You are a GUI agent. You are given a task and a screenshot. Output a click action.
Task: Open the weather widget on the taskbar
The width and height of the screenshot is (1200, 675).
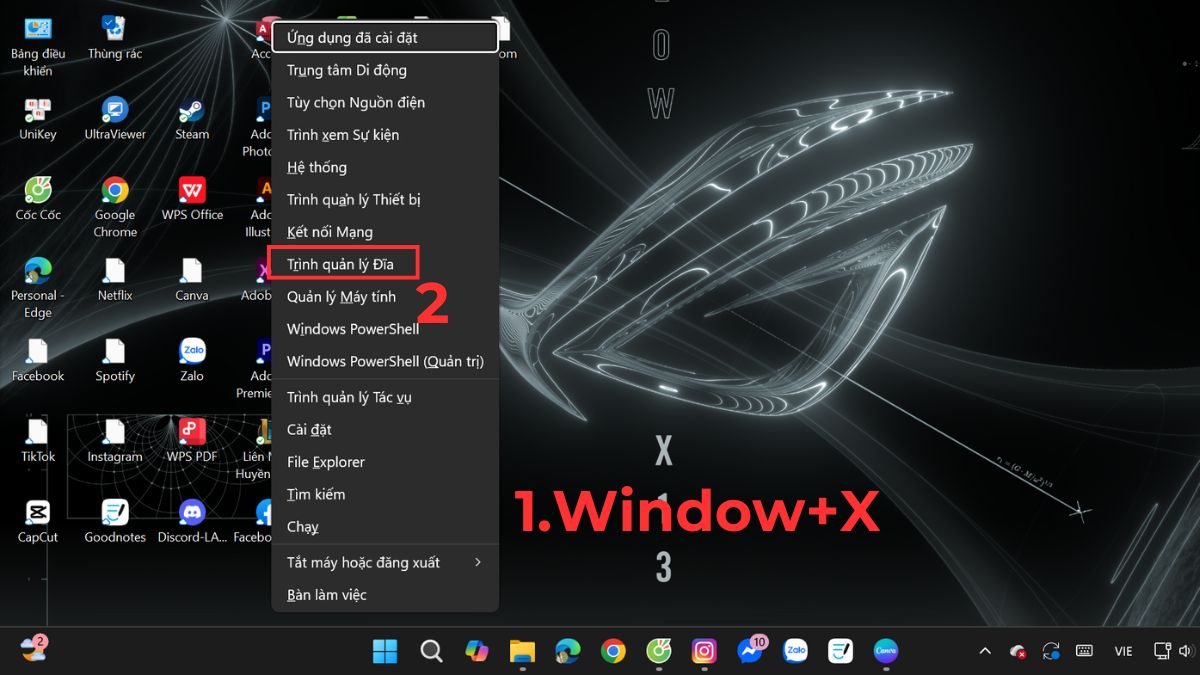tap(33, 649)
